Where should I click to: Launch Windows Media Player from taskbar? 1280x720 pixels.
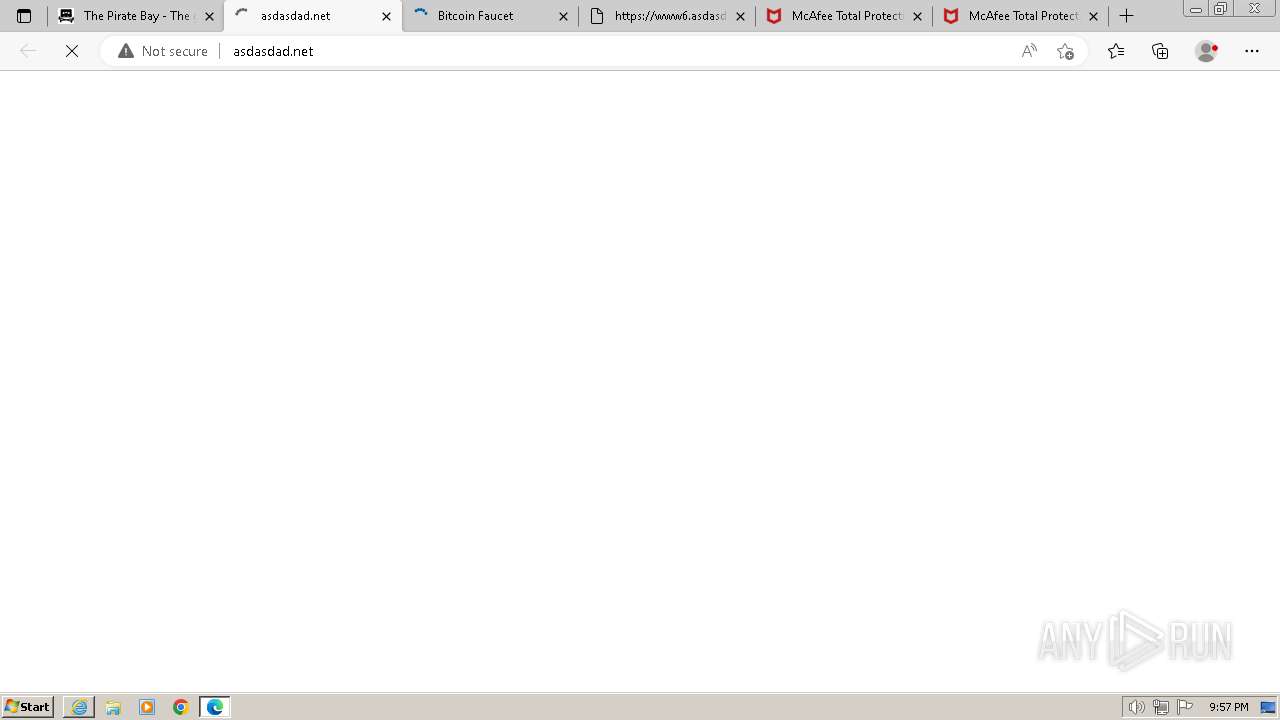pos(147,707)
